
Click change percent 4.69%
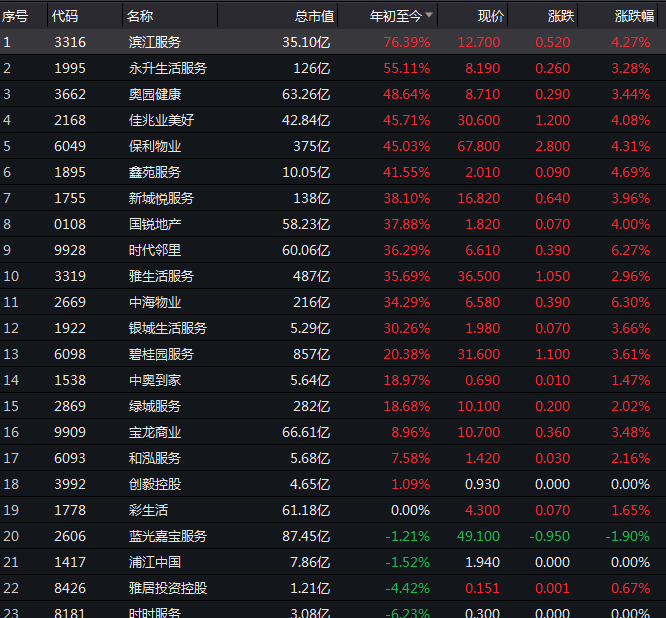click(x=631, y=172)
